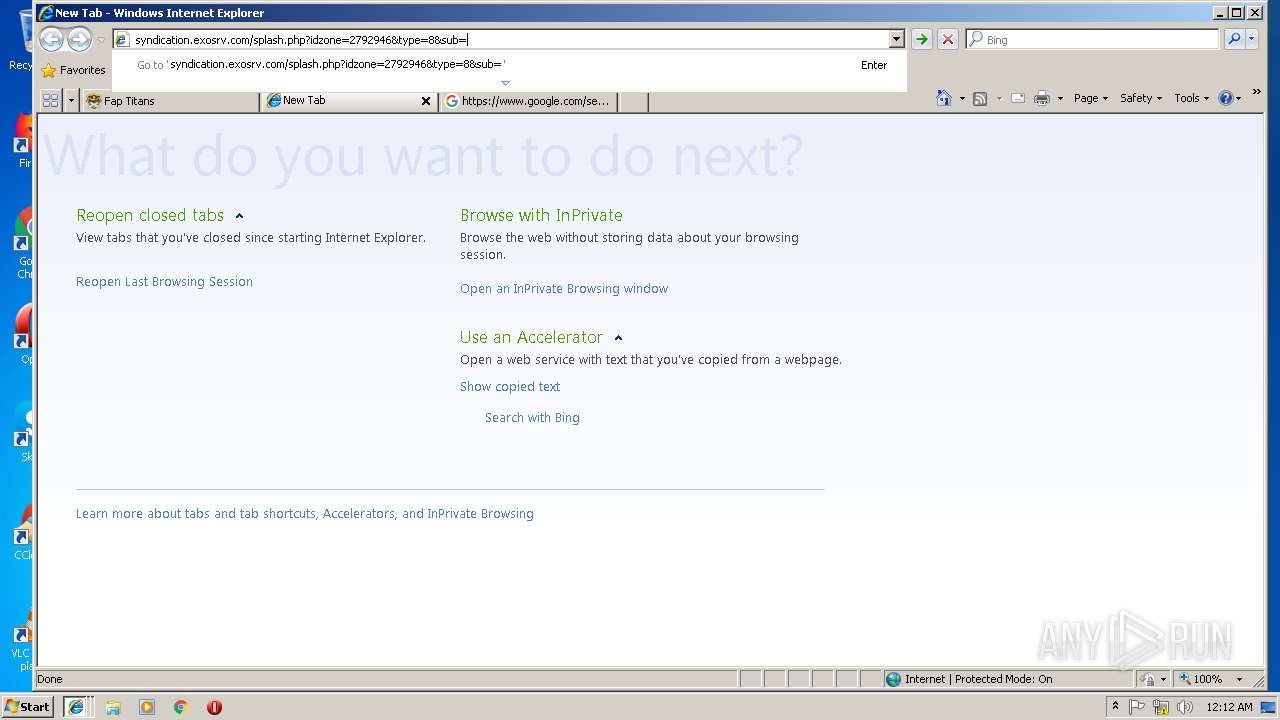Click the Windows Start button

[x=28, y=706]
